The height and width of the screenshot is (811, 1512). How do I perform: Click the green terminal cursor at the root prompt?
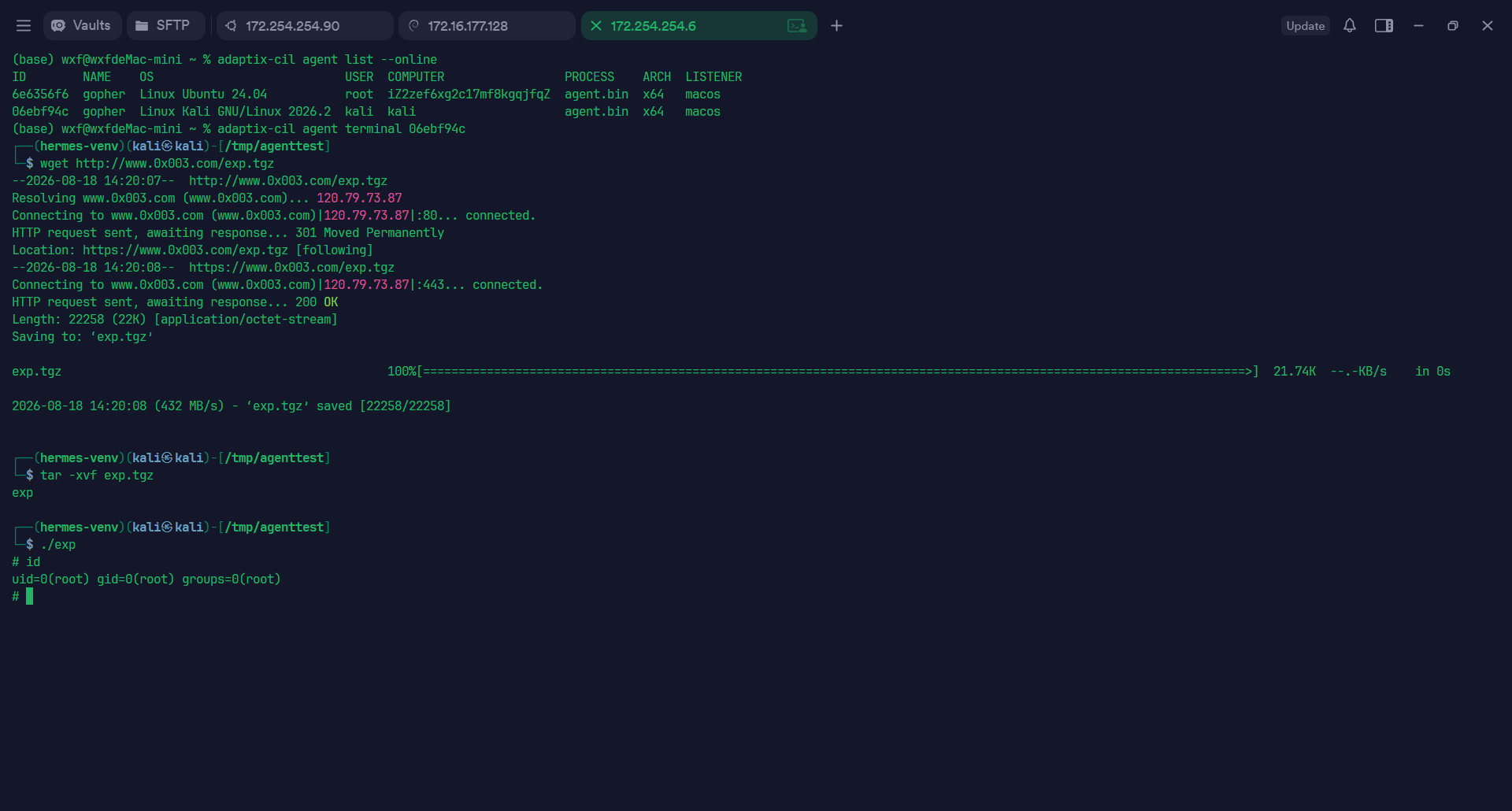pyautogui.click(x=30, y=597)
